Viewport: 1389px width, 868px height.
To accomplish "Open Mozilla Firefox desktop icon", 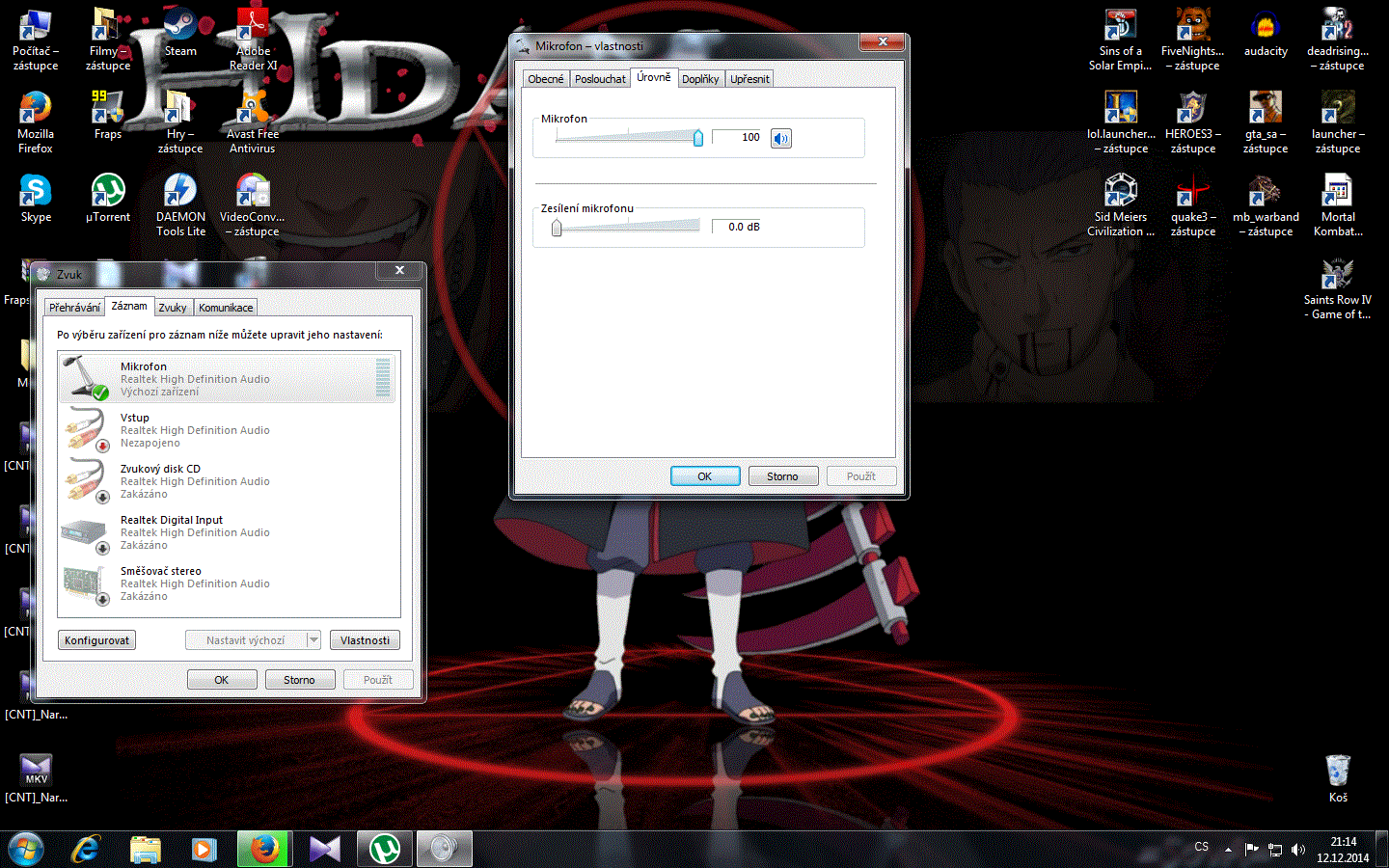I will tap(36, 122).
